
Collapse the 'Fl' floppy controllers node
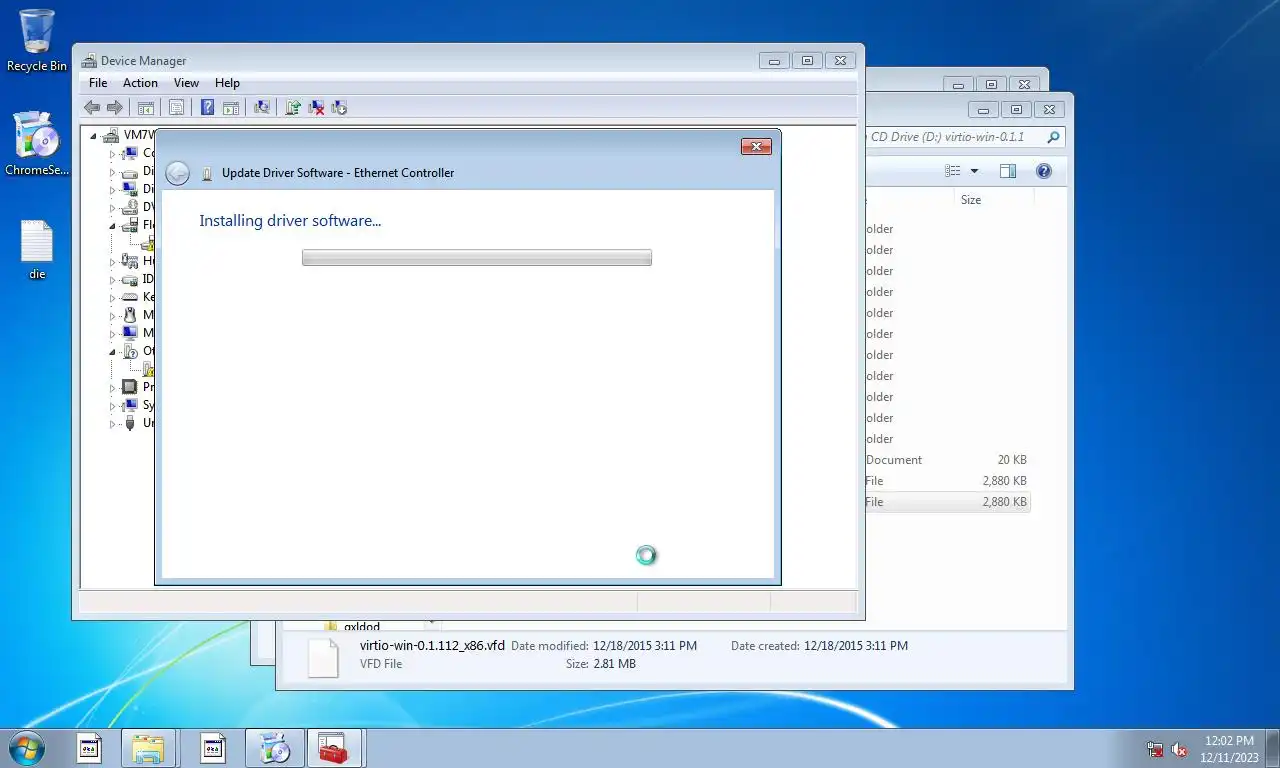(113, 226)
